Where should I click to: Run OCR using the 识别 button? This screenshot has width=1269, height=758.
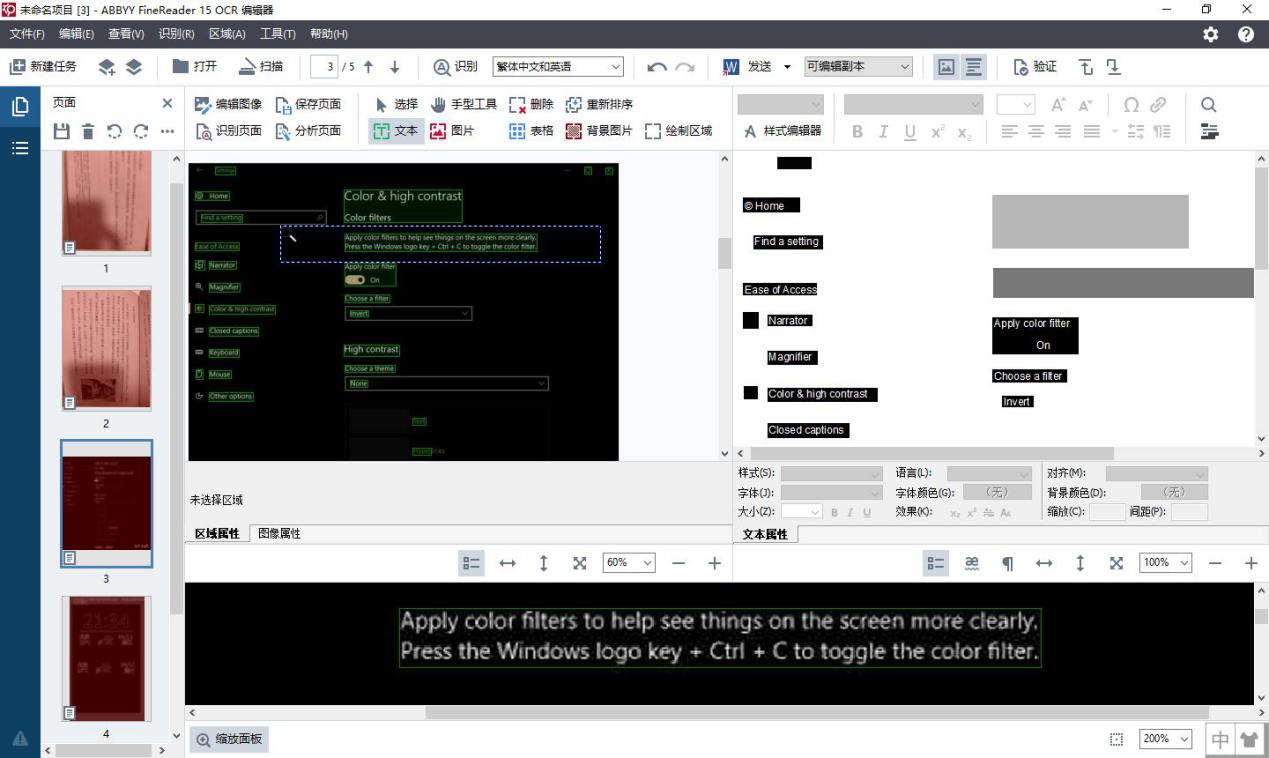click(x=455, y=66)
